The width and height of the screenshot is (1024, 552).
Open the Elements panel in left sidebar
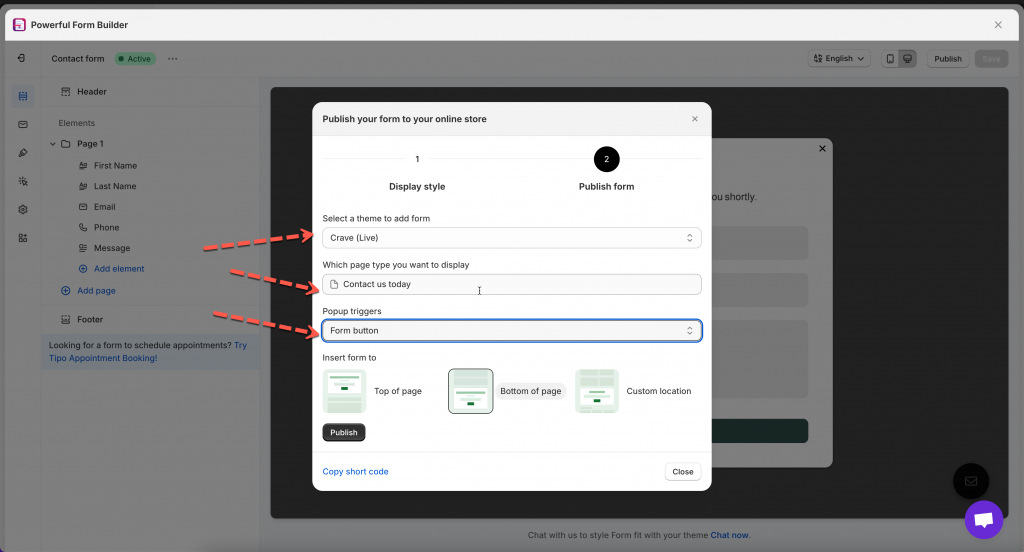(x=23, y=96)
